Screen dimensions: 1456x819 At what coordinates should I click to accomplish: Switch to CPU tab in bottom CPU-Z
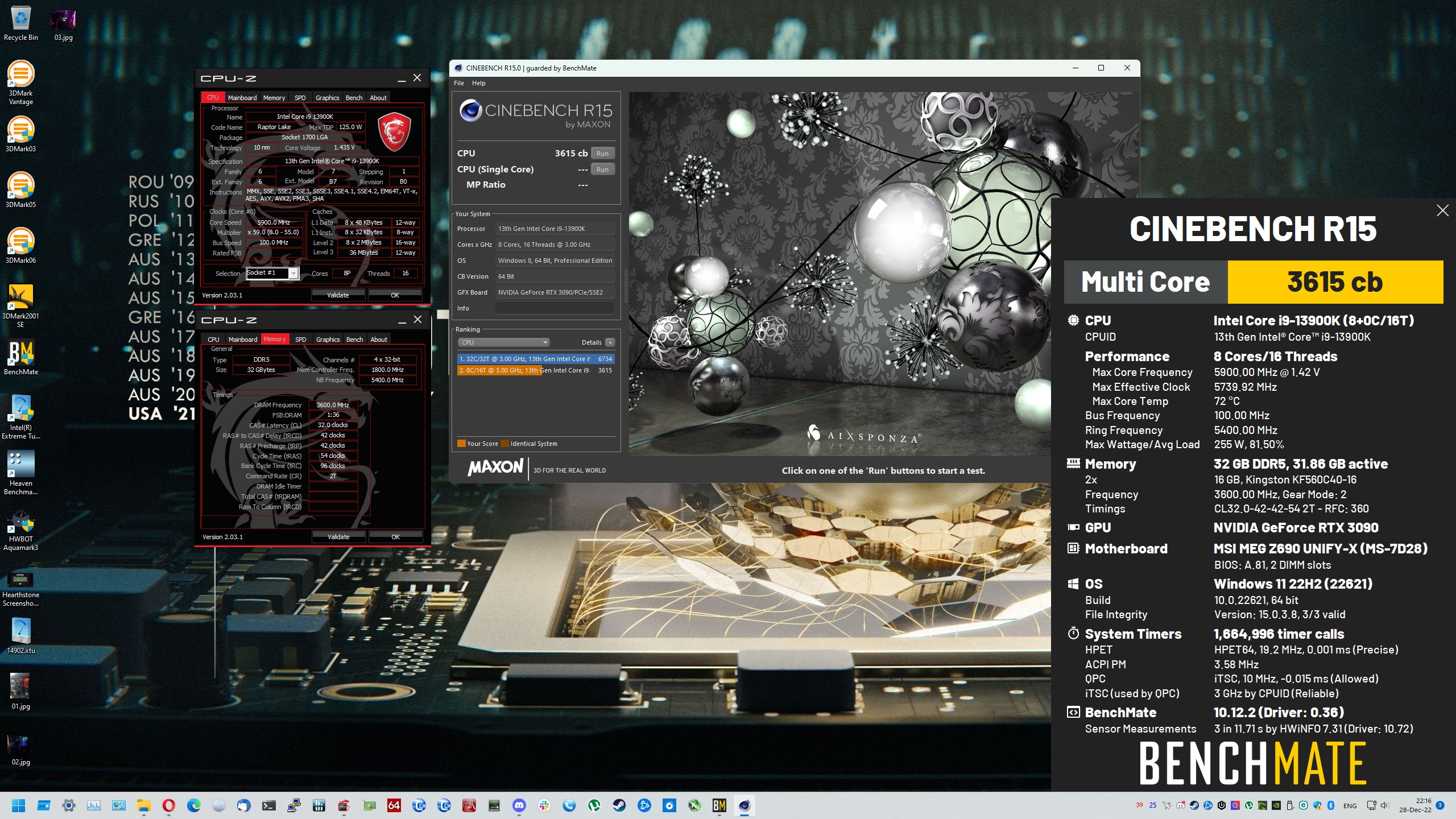pos(214,340)
